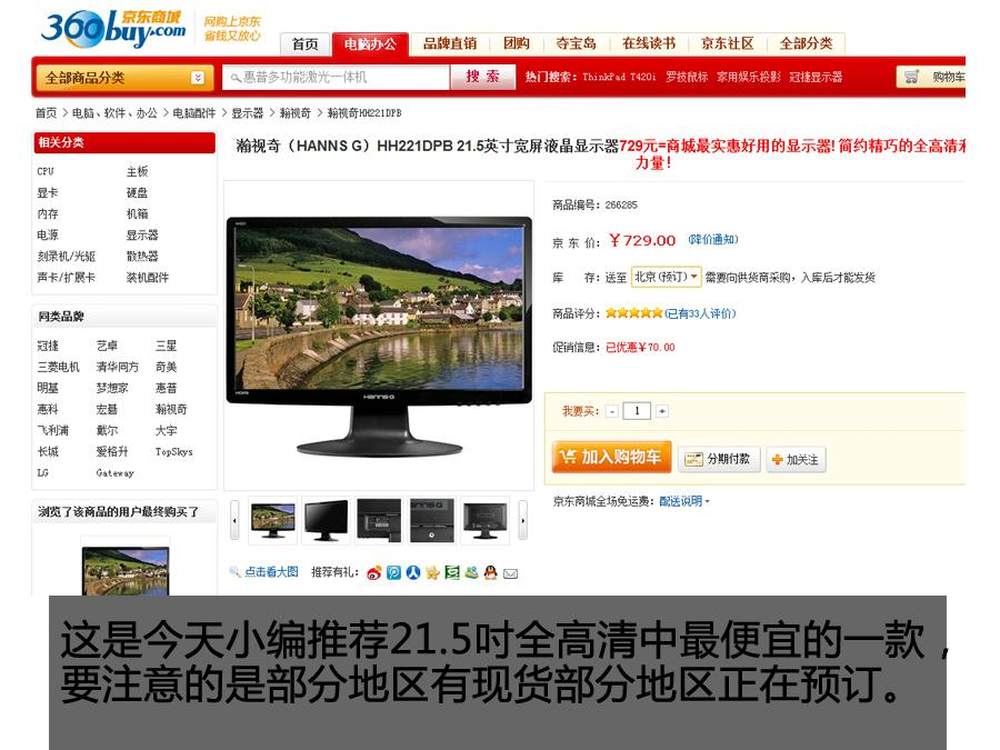
Task: Share to Qzone yellow star icon
Action: [x=432, y=573]
